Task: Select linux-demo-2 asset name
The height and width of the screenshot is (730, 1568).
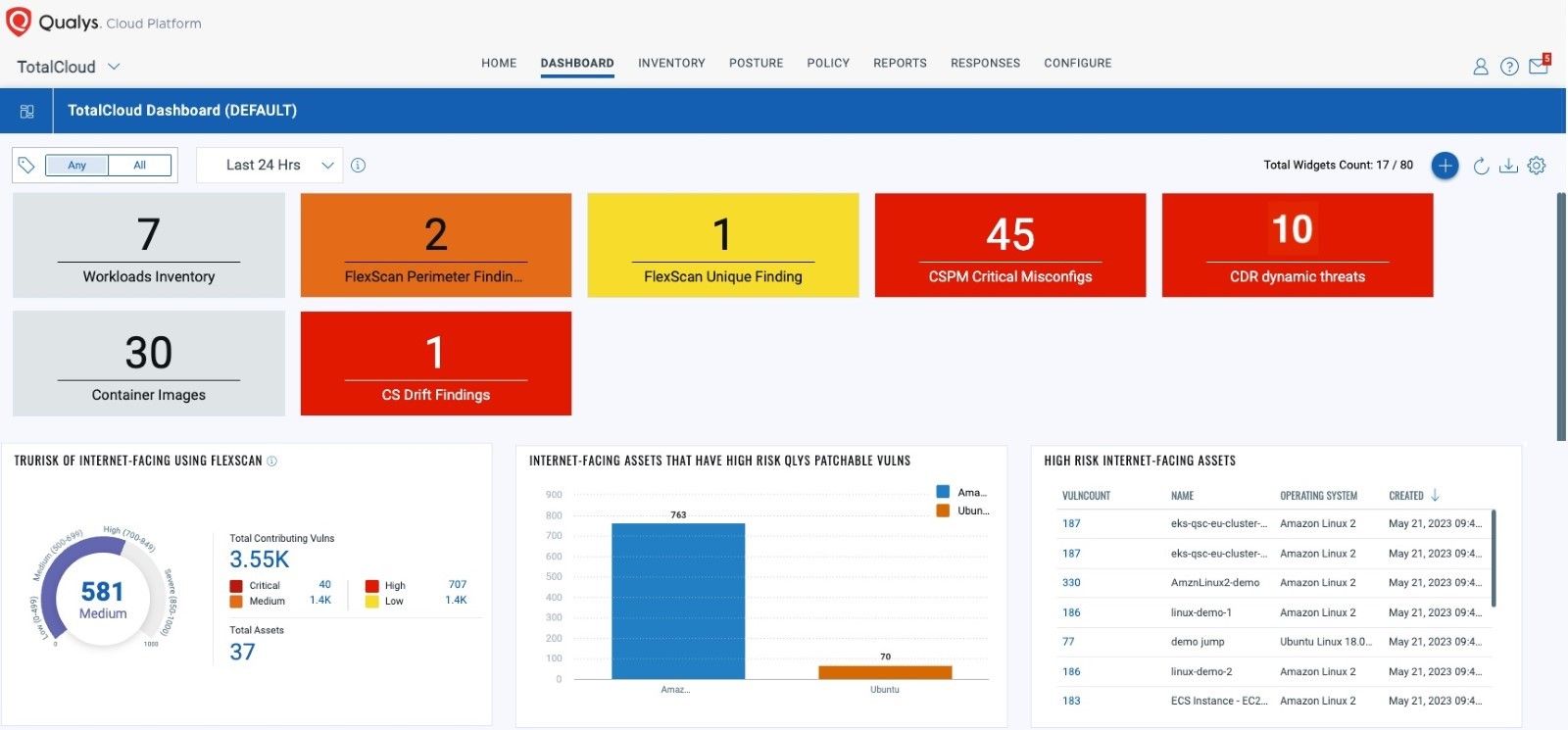Action: (x=1201, y=671)
